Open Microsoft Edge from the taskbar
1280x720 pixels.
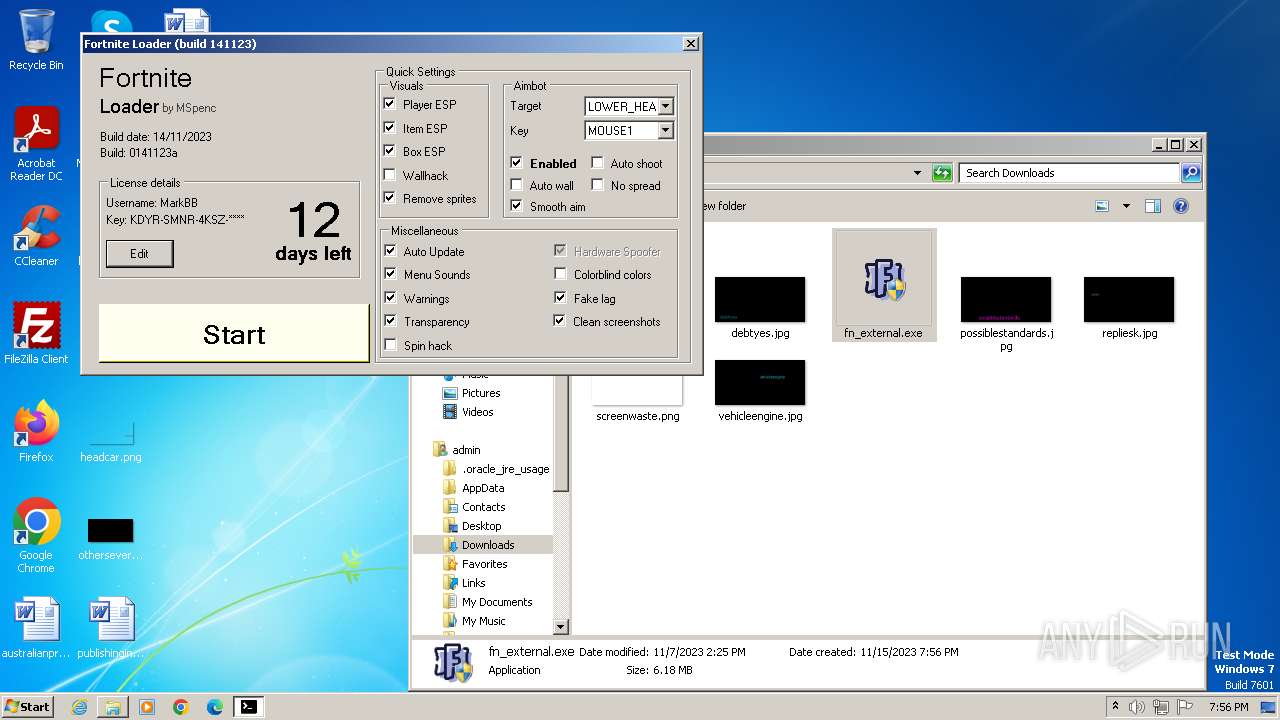[x=215, y=707]
